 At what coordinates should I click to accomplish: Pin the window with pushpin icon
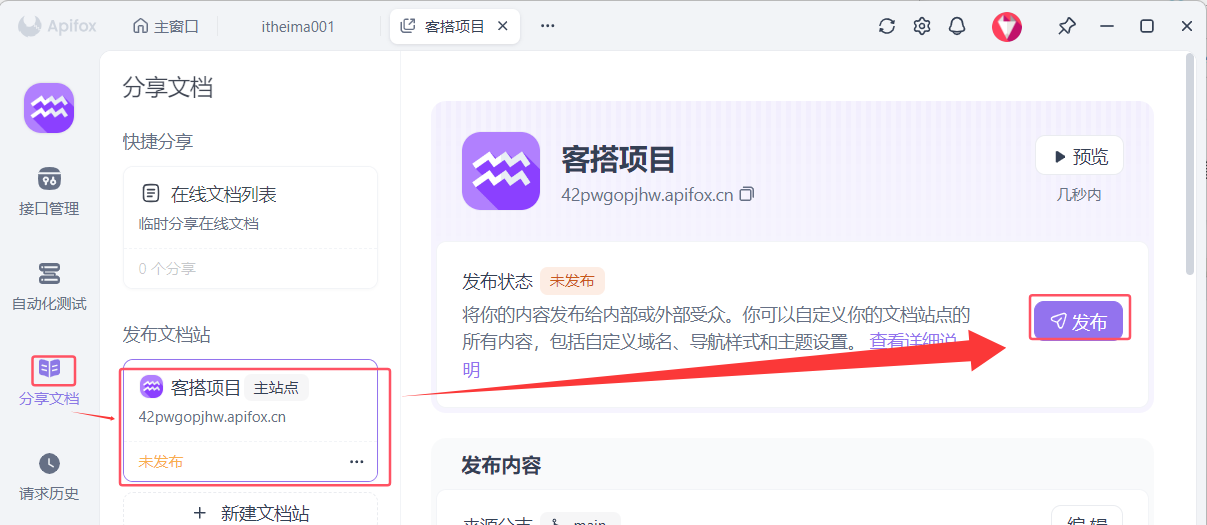[x=1067, y=26]
